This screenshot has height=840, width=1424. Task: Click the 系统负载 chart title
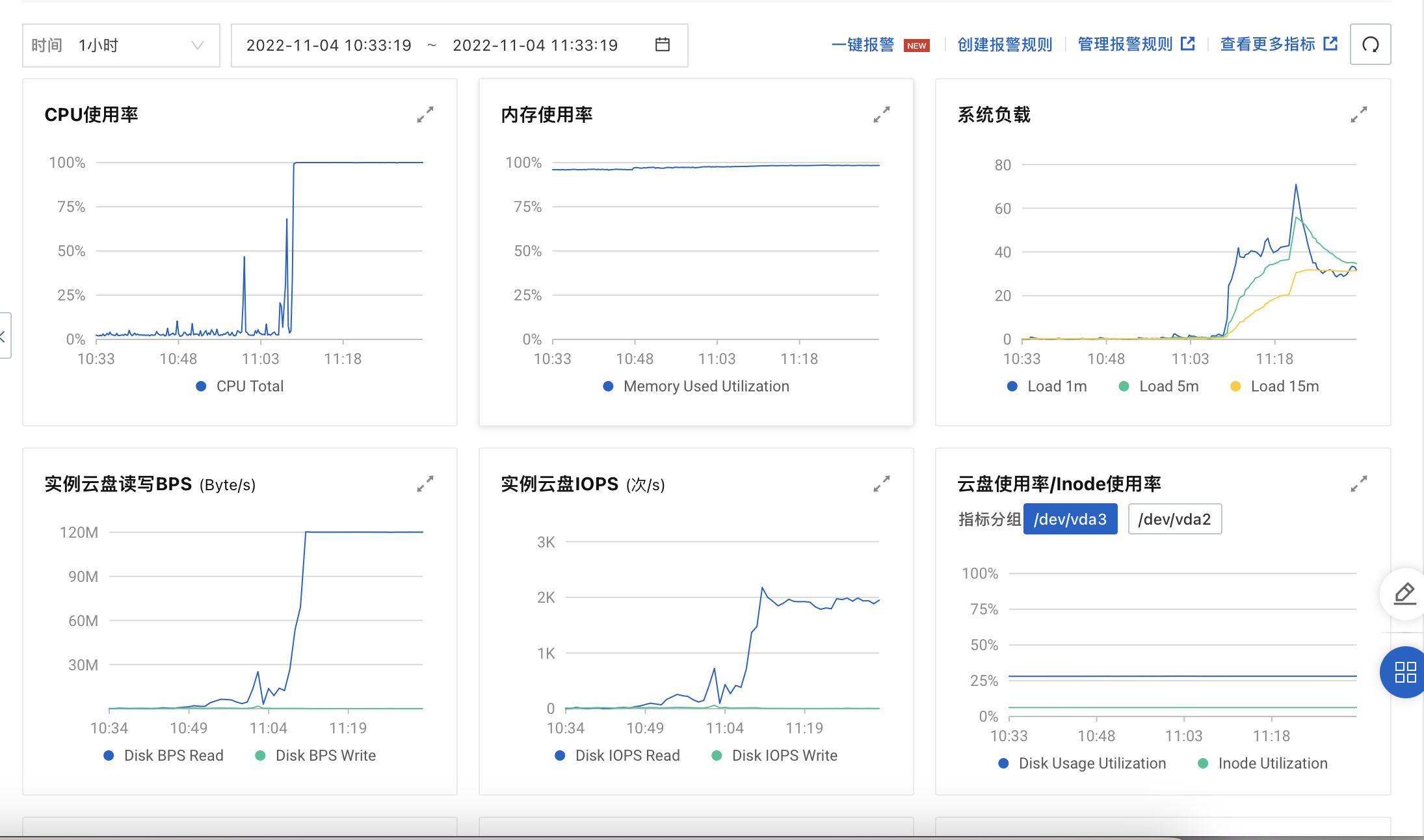[994, 115]
